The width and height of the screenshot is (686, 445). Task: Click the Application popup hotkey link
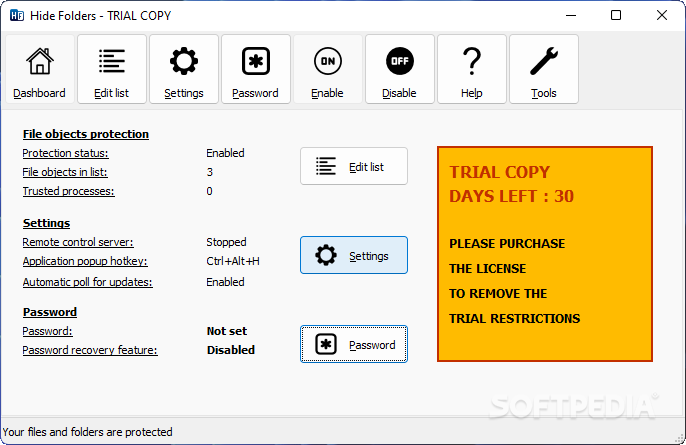(85, 261)
